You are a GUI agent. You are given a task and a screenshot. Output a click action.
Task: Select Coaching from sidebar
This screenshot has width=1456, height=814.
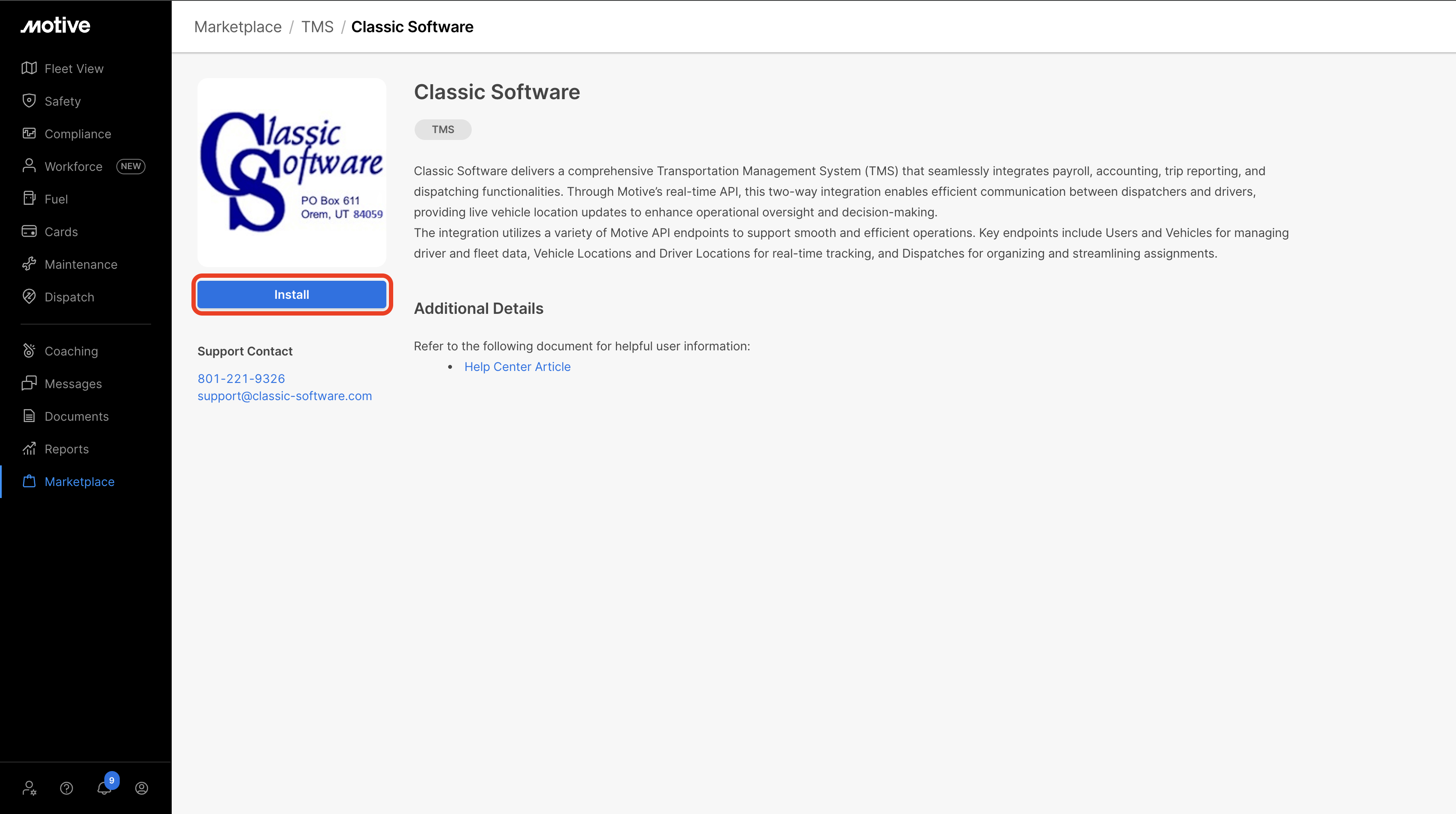pyautogui.click(x=71, y=351)
